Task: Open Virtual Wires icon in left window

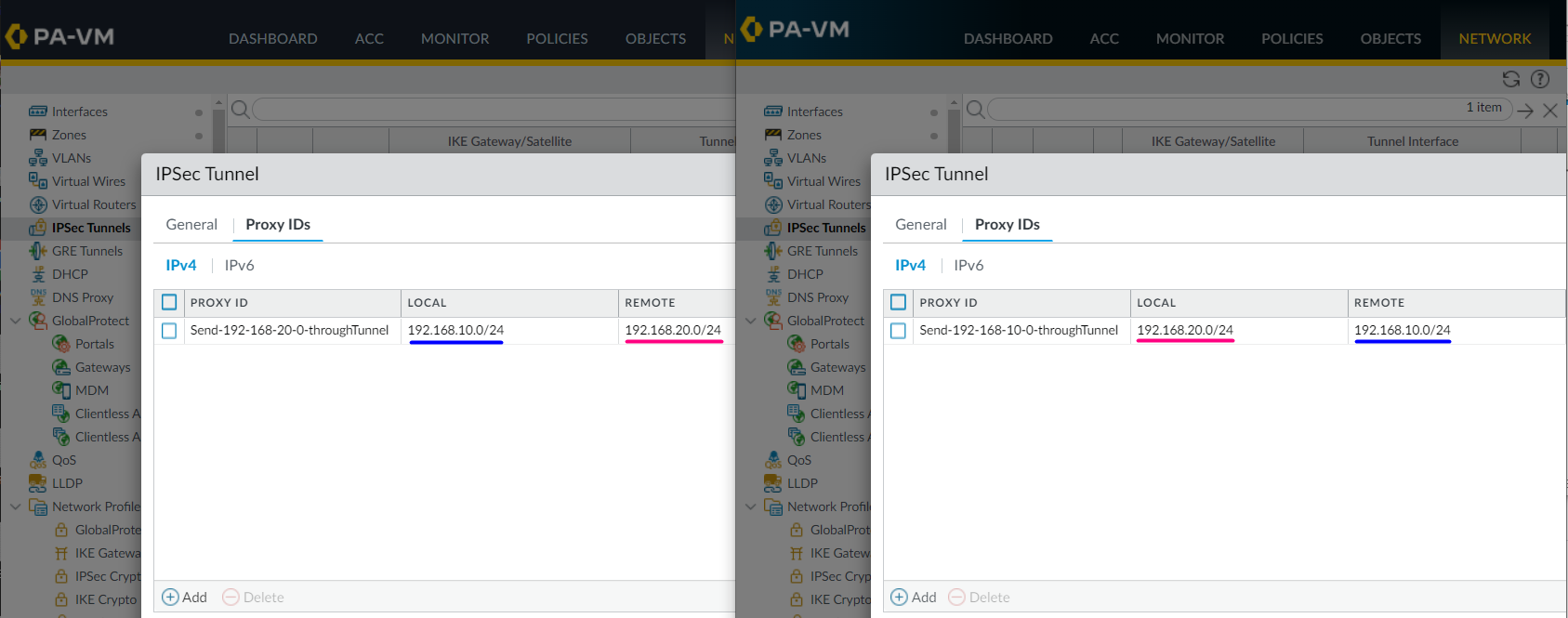Action: [x=38, y=181]
